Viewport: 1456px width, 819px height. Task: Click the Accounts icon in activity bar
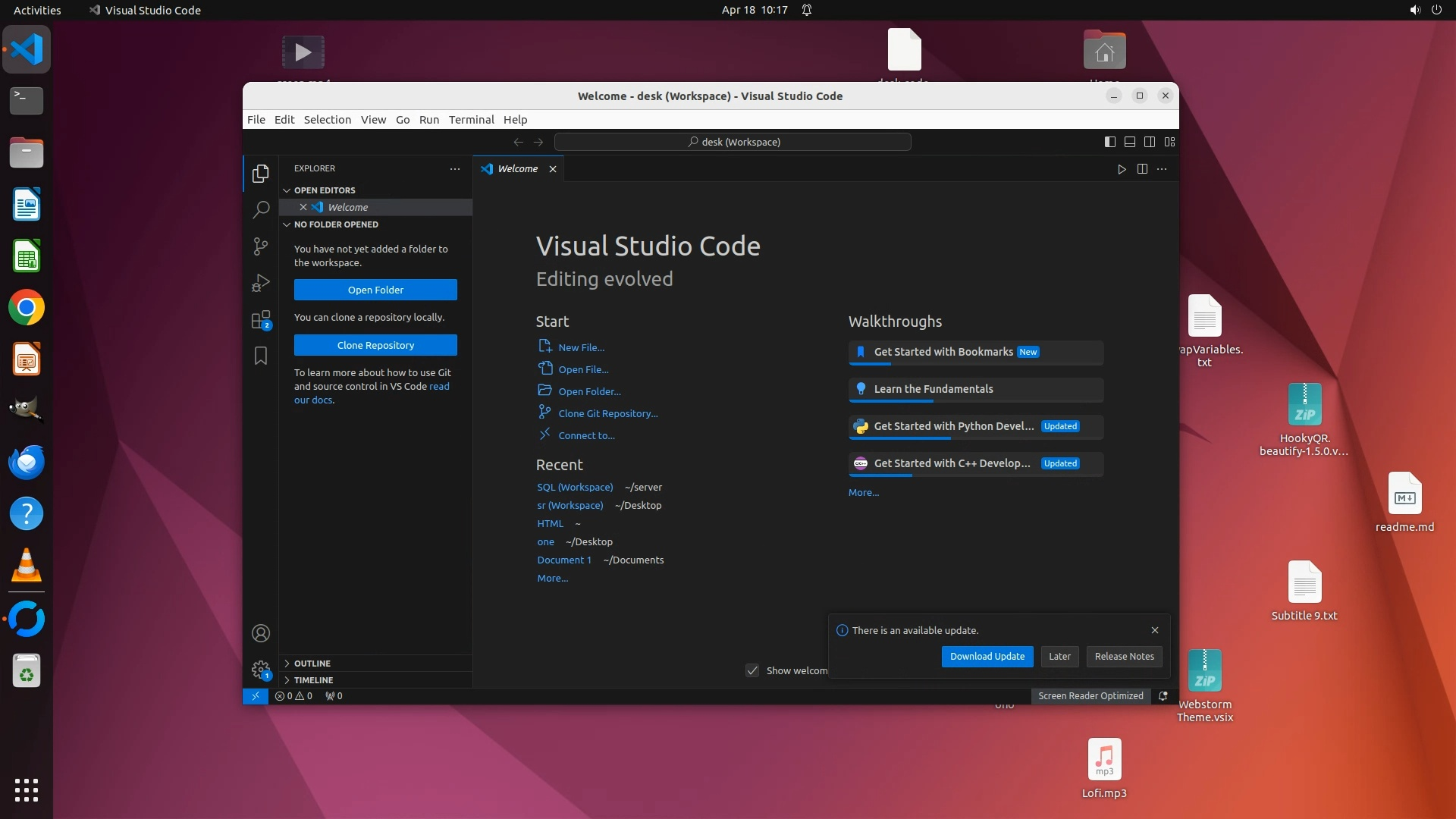[x=260, y=633]
